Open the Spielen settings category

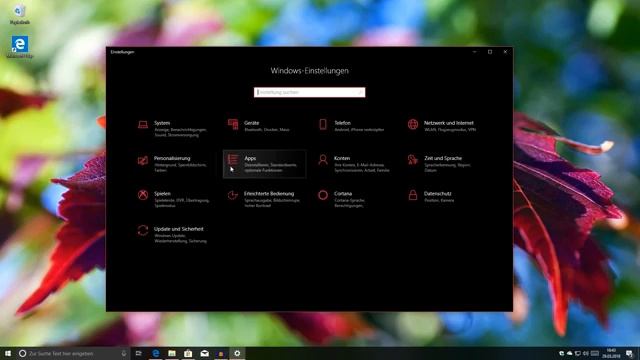[173, 199]
